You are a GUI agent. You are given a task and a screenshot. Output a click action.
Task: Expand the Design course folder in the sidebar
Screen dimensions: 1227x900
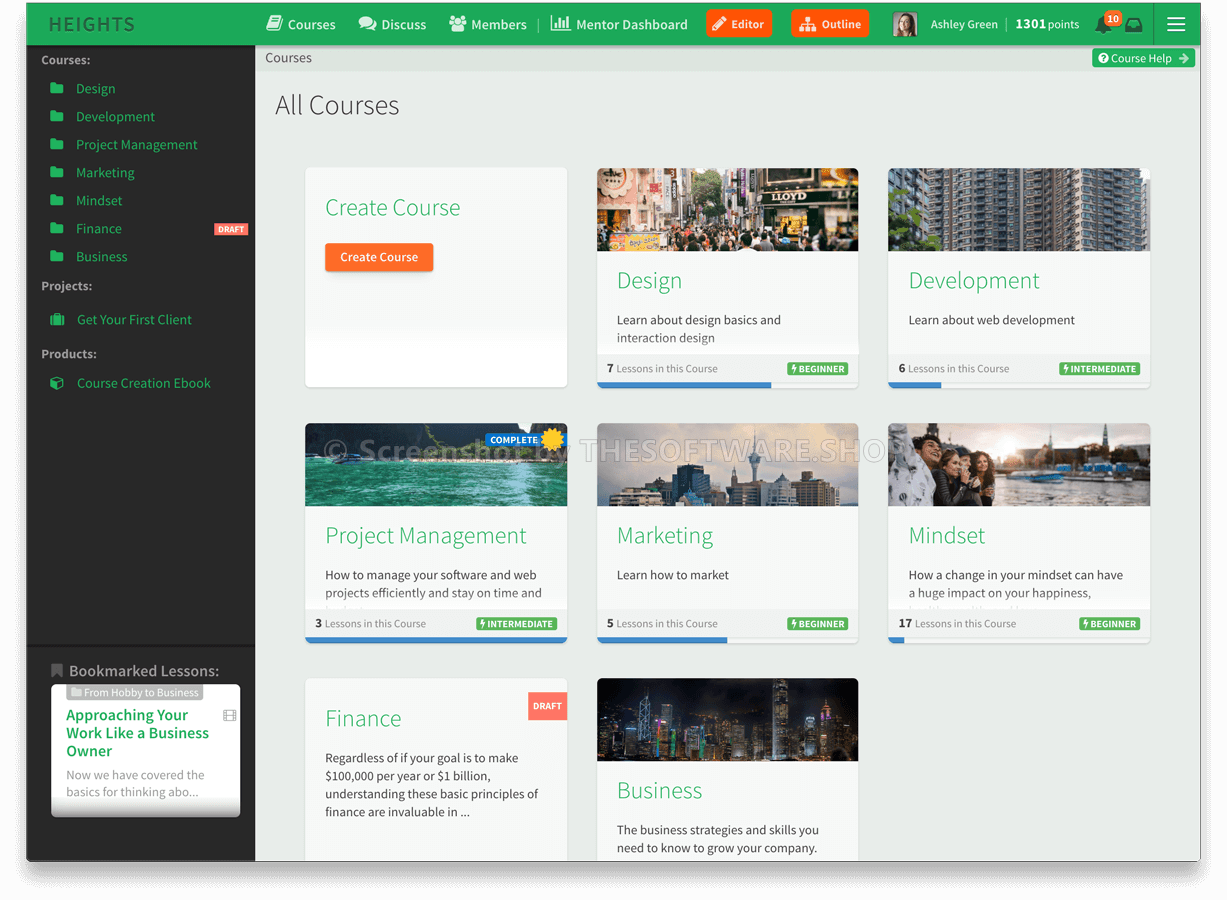pos(55,88)
